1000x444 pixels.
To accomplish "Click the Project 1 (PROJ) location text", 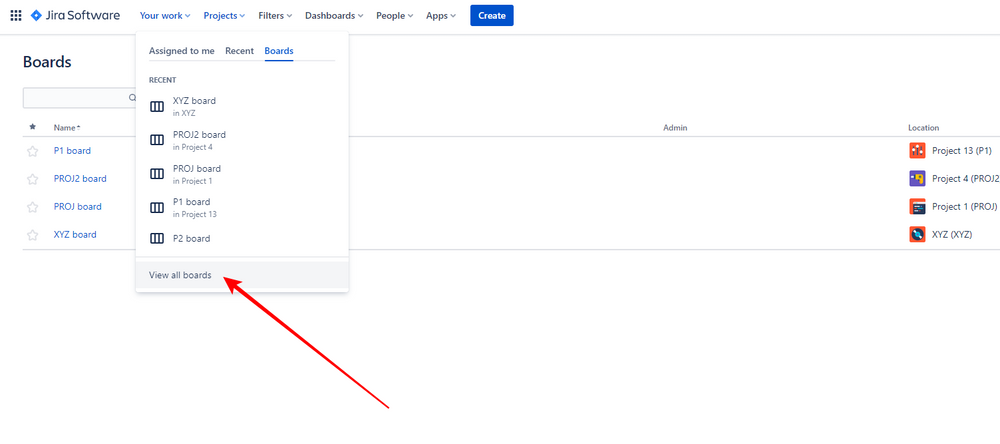I will click(964, 207).
